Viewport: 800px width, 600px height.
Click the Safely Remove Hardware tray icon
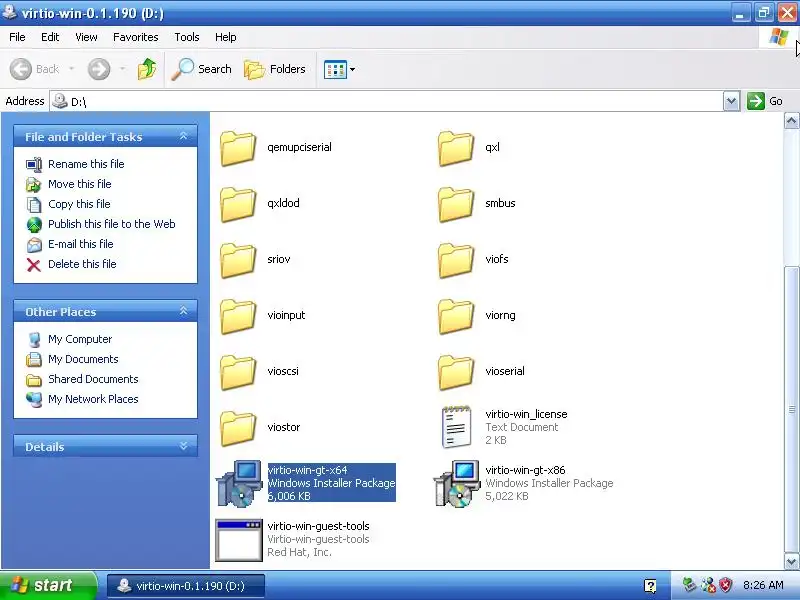click(x=689, y=585)
